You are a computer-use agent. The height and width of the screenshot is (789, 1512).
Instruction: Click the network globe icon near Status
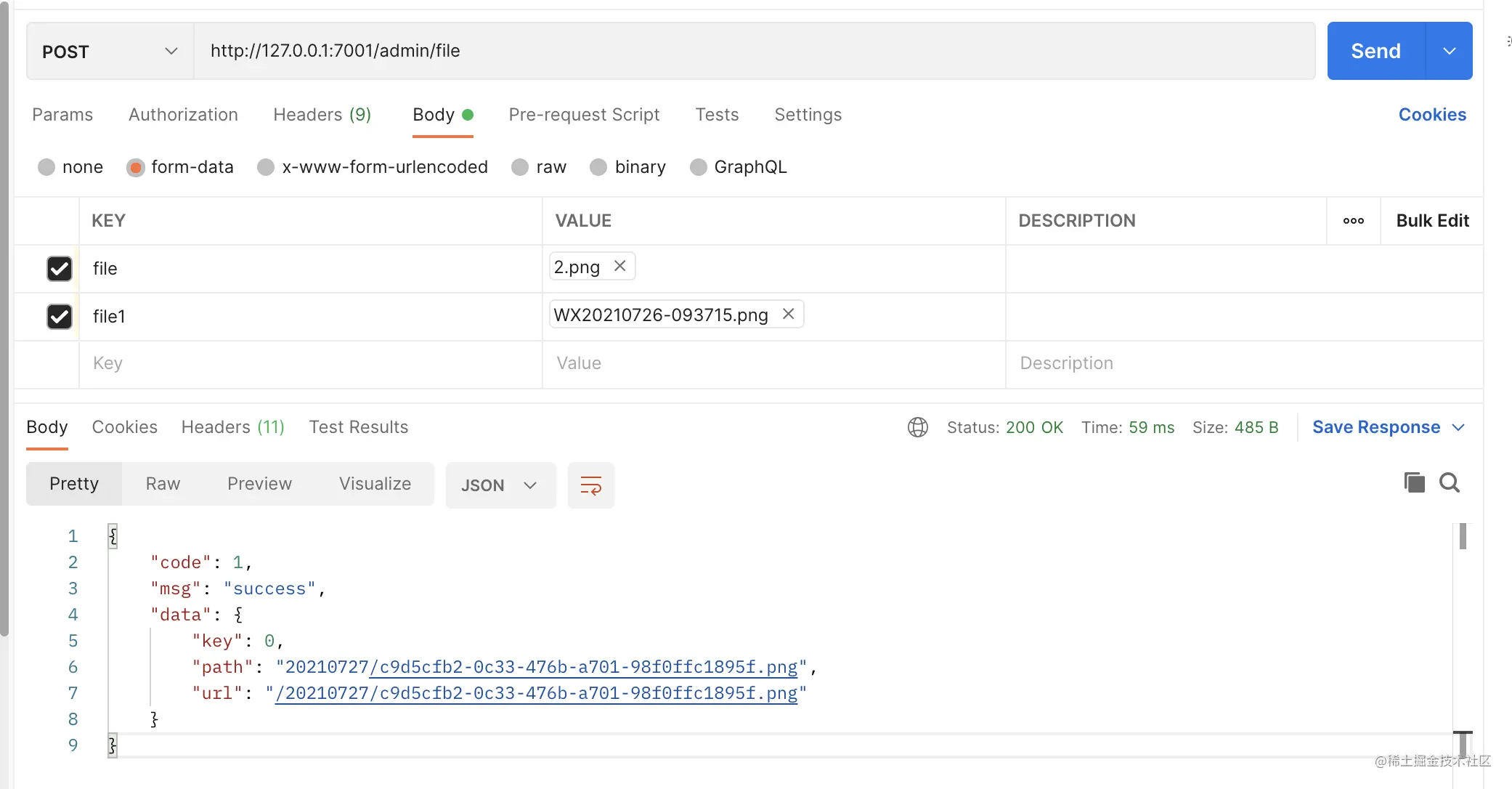918,427
